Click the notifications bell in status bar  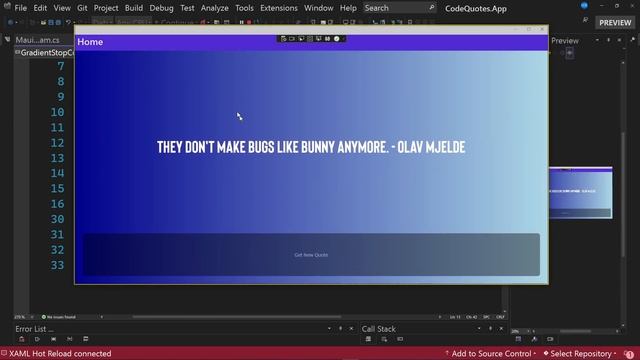(x=629, y=353)
